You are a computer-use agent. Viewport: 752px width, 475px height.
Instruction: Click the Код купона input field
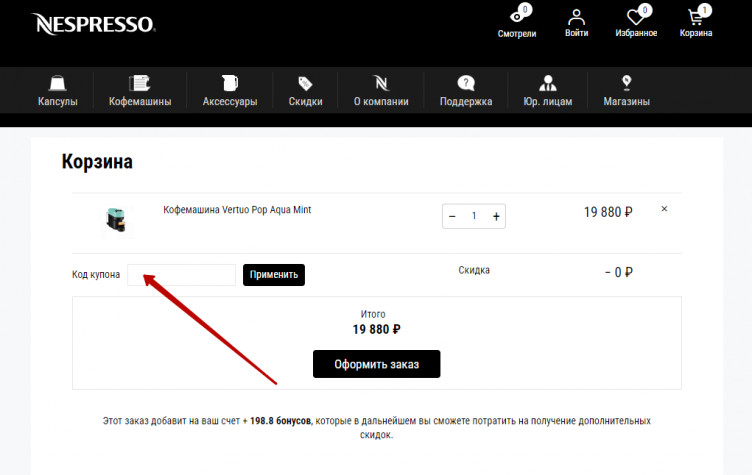click(x=181, y=275)
